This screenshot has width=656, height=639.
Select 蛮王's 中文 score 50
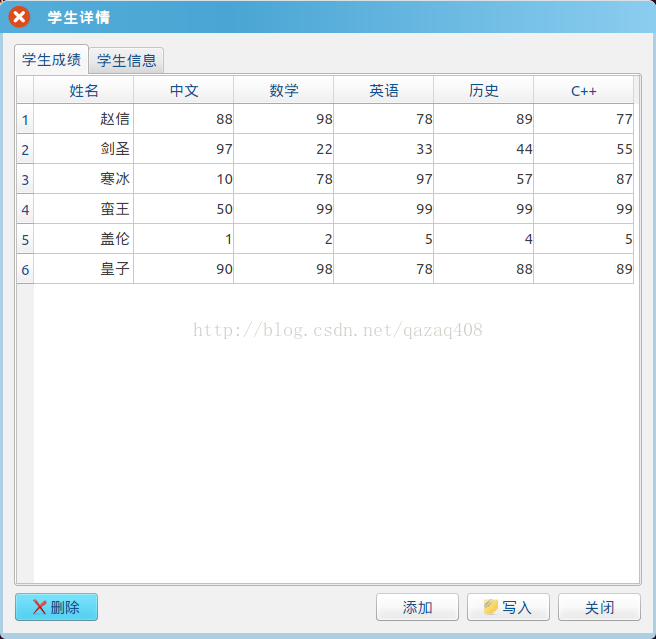184,209
